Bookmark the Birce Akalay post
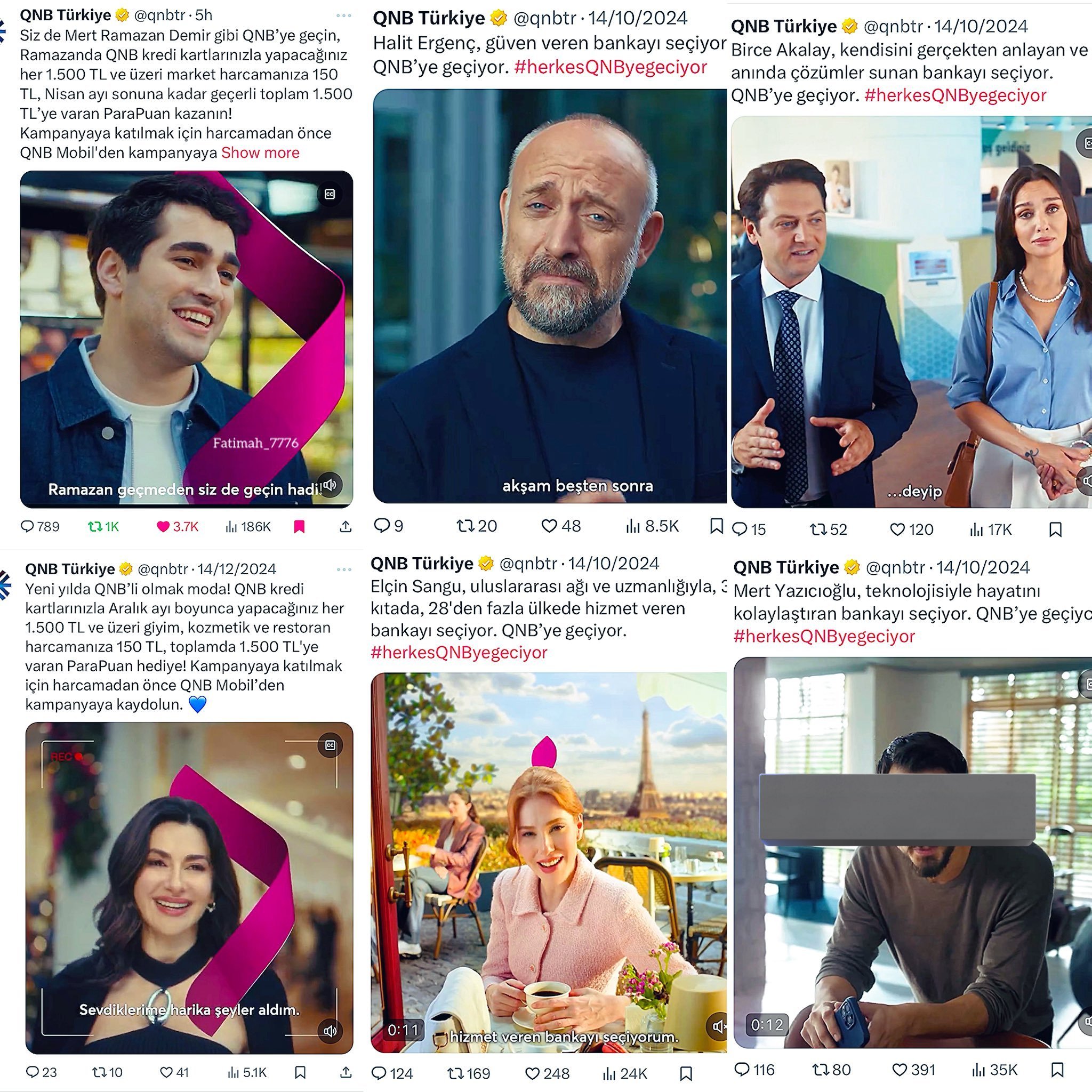Viewport: 1092px width, 1092px height. [x=1055, y=529]
